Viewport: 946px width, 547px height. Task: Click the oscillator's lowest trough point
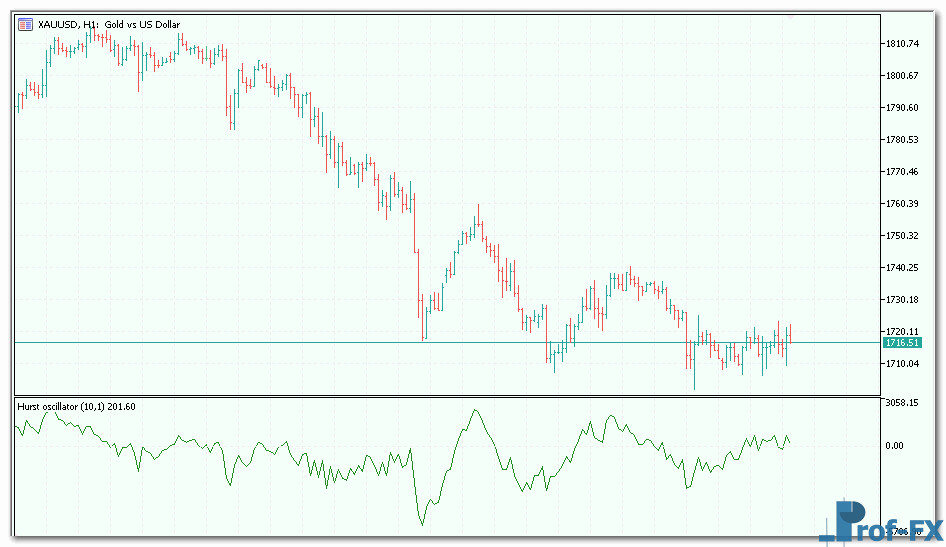point(421,524)
